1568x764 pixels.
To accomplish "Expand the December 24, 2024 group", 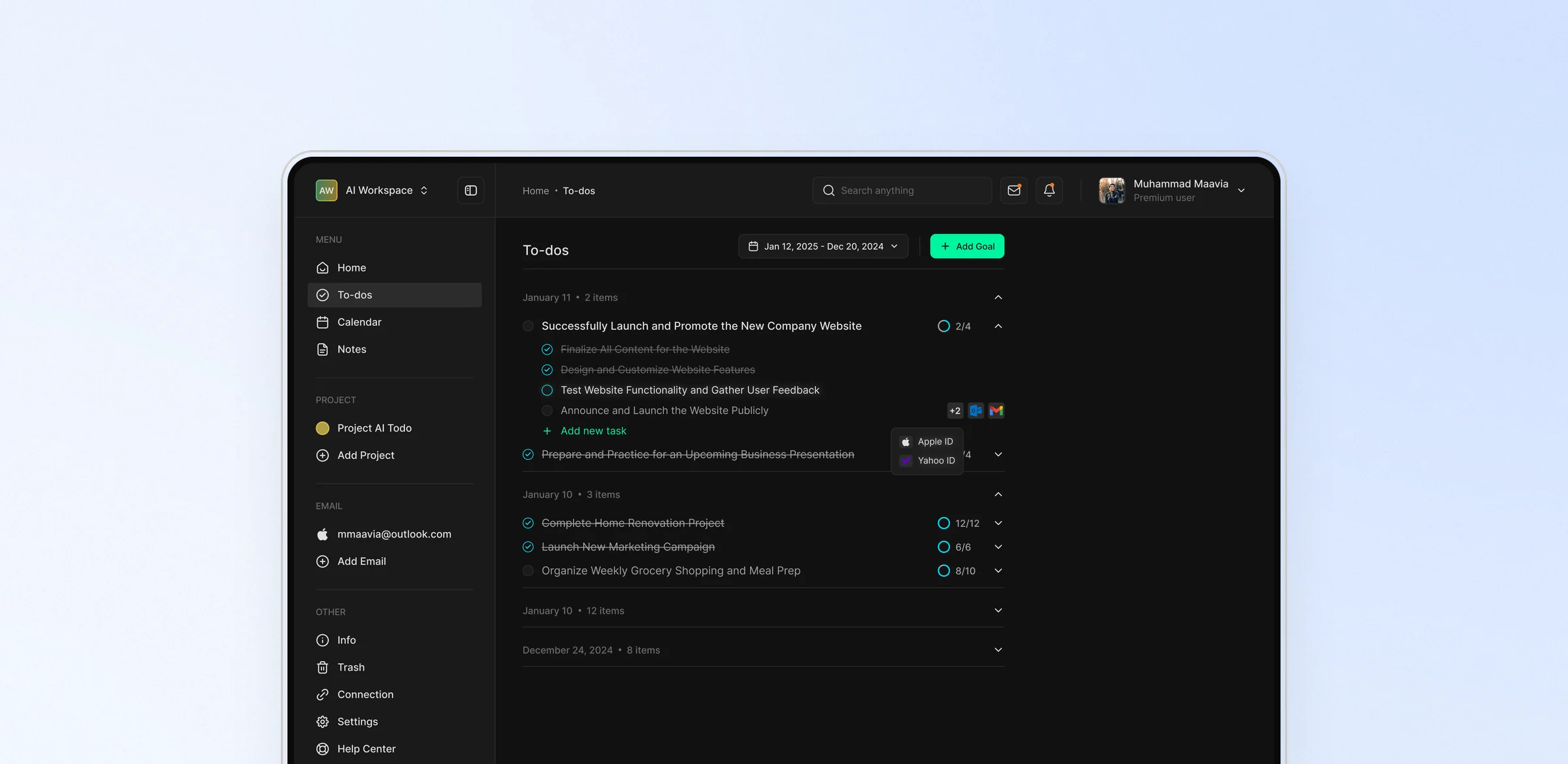I will 998,650.
